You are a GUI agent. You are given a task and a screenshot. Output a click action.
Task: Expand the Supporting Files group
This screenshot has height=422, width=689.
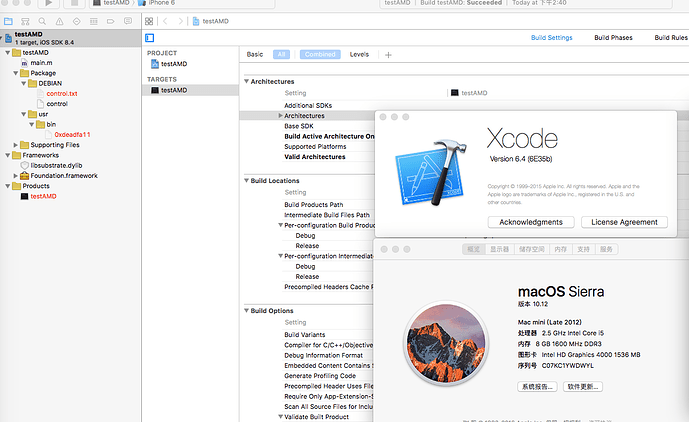pyautogui.click(x=15, y=145)
